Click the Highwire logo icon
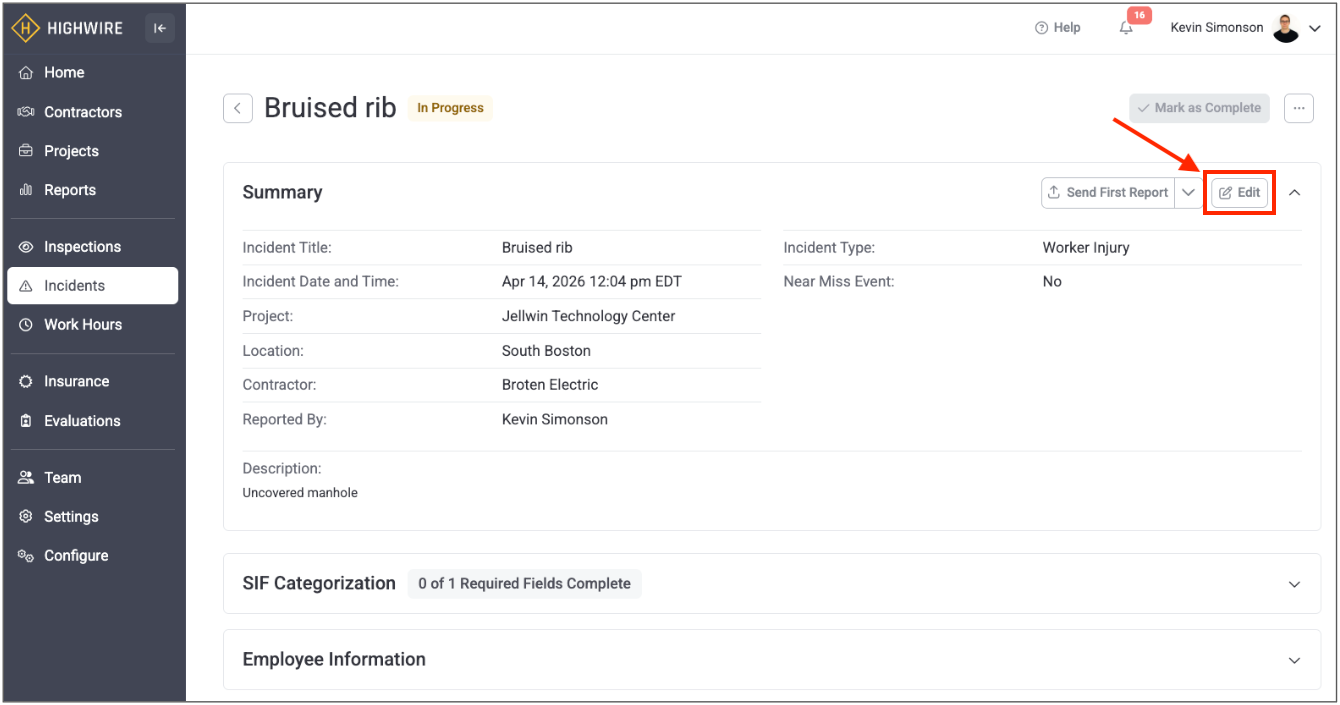The image size is (1340, 705). (x=26, y=28)
